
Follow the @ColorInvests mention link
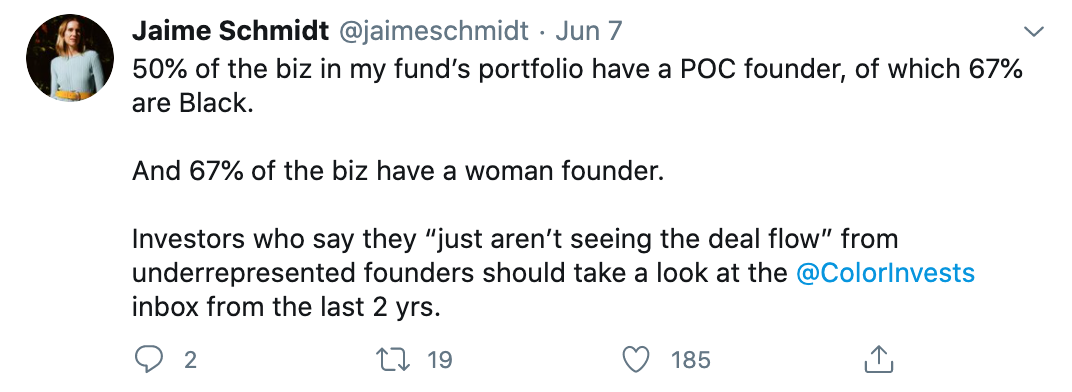point(885,273)
